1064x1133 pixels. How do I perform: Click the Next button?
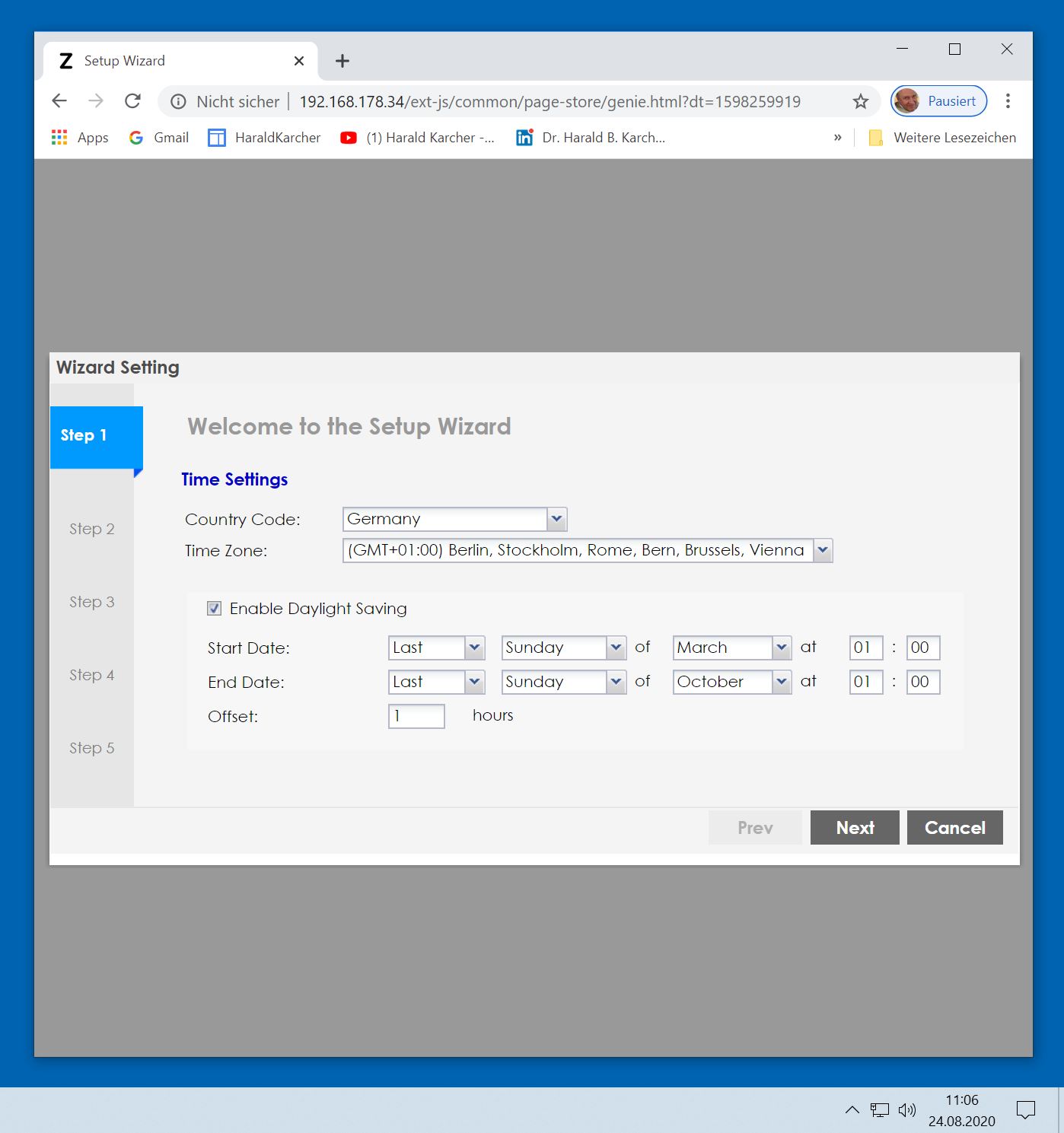point(855,828)
